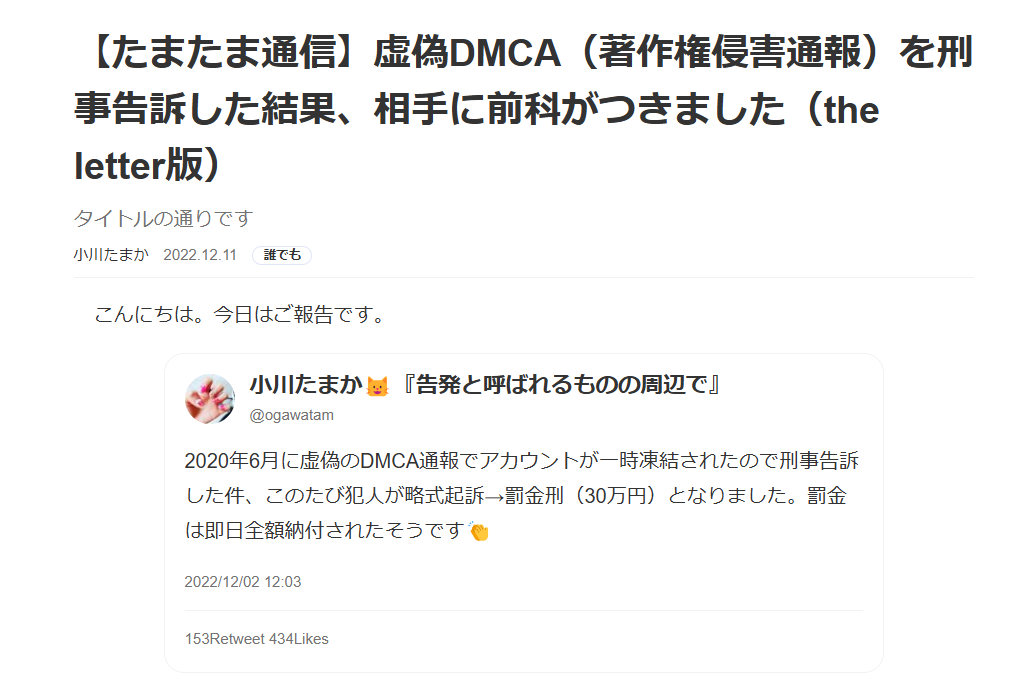Open the tweet timestamp 2022/12/02 12:03
This screenshot has width=1019, height=684.
242,581
